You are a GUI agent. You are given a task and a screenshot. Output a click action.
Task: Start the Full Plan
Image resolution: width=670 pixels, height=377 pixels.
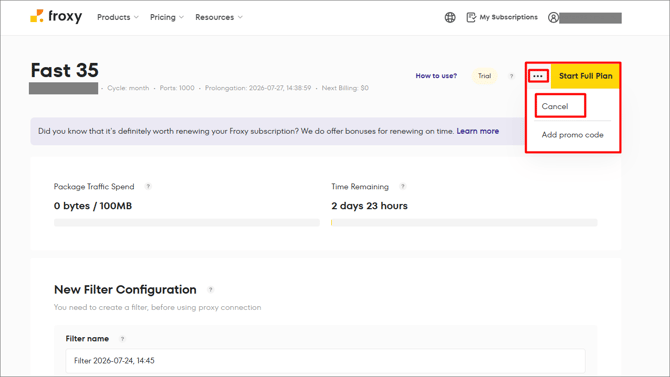click(585, 76)
